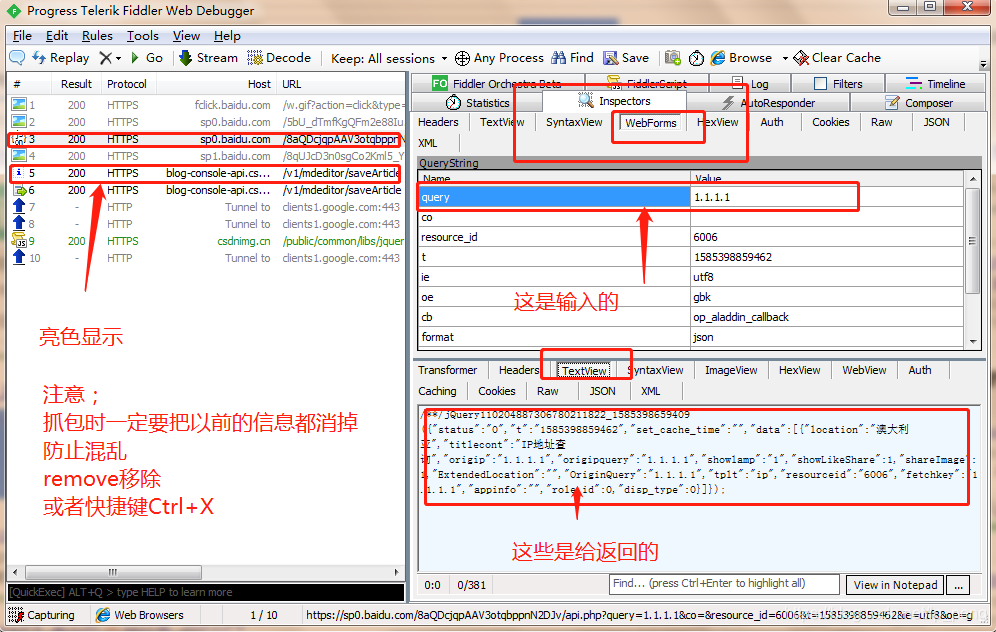This screenshot has width=996, height=632.
Task: Click the ellipsis button beside Notepad
Action: (x=959, y=585)
